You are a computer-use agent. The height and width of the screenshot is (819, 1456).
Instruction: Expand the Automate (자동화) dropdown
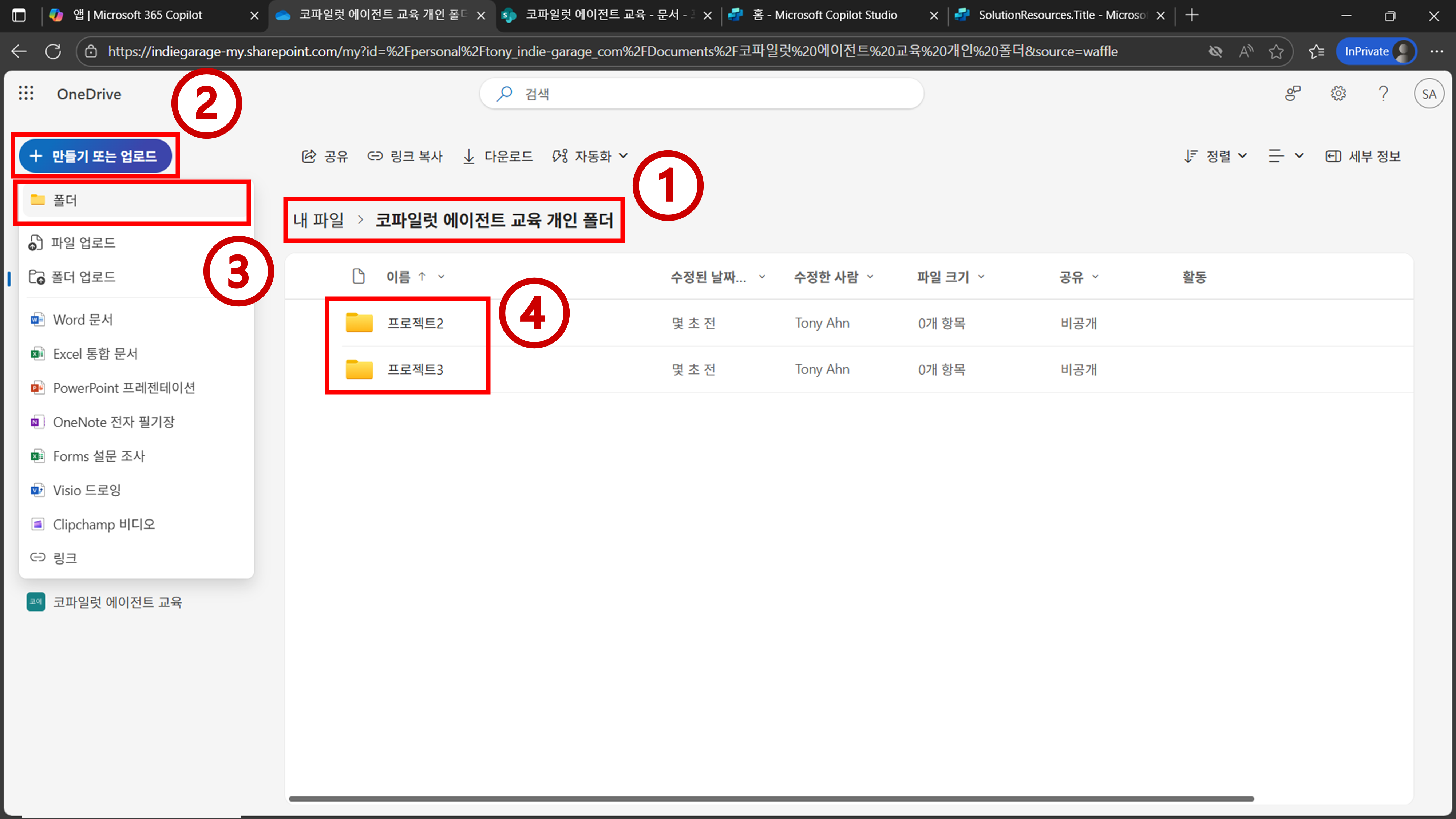point(591,156)
